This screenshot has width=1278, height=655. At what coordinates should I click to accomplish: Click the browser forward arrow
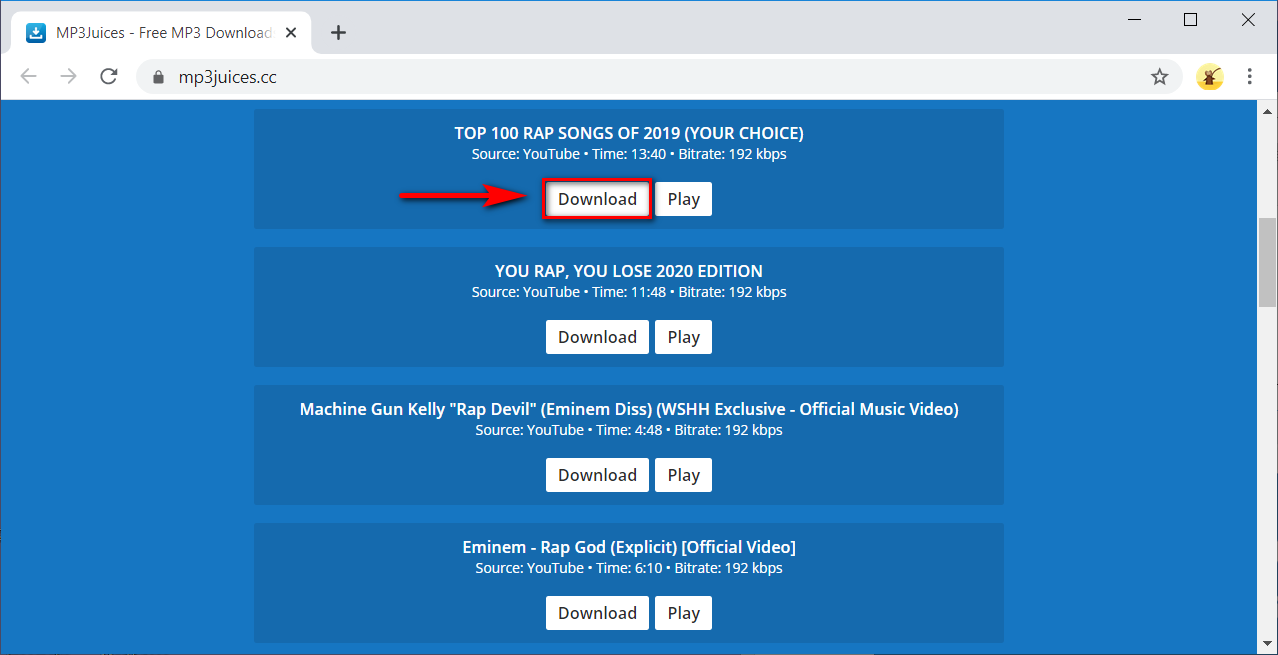(x=68, y=77)
